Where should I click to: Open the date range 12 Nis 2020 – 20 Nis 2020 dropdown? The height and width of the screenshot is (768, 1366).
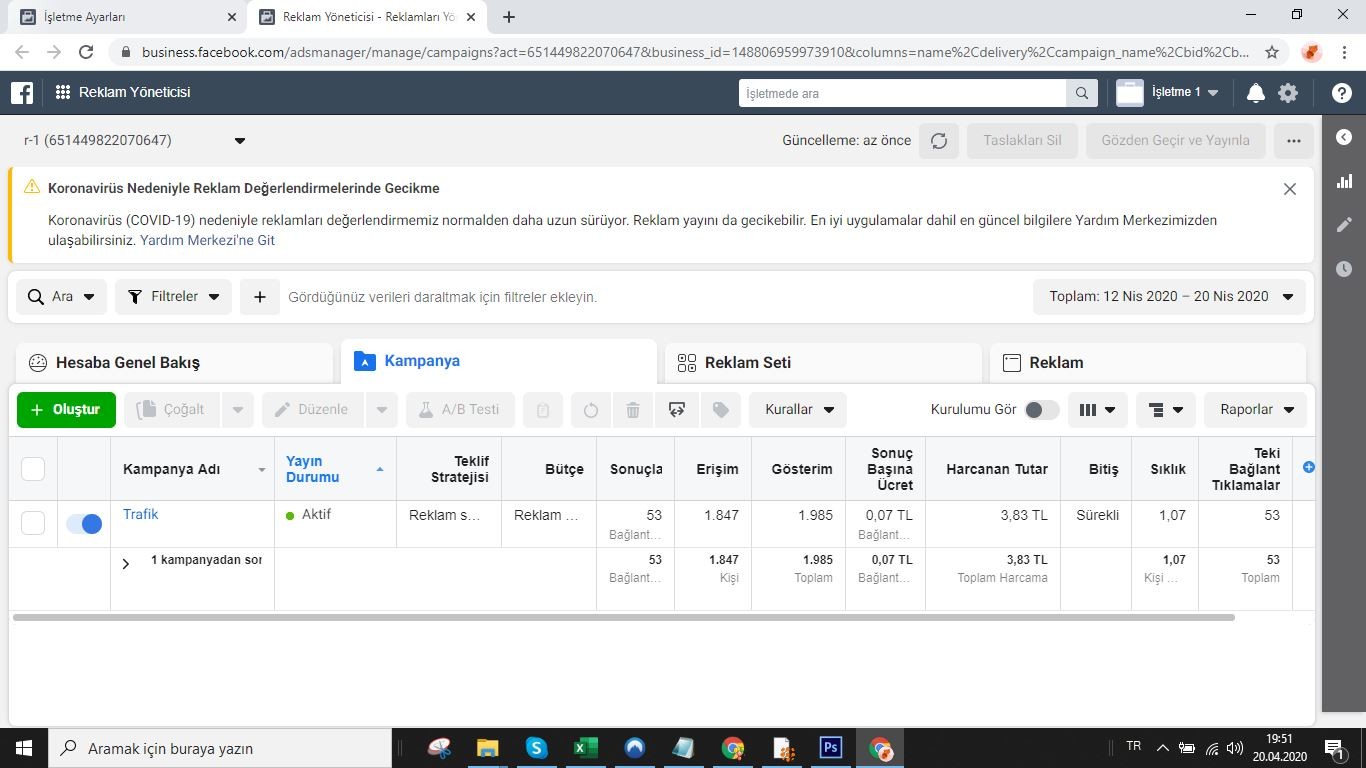point(1169,297)
